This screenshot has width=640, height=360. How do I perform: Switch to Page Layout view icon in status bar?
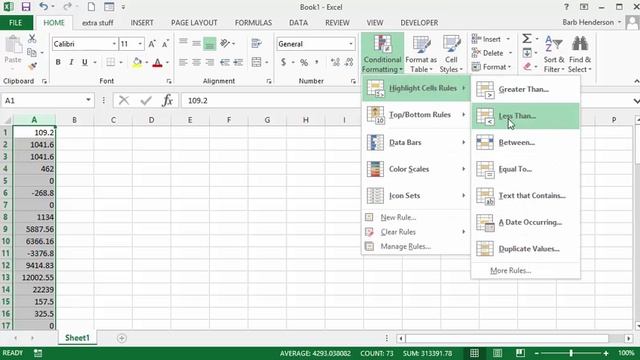click(x=497, y=353)
